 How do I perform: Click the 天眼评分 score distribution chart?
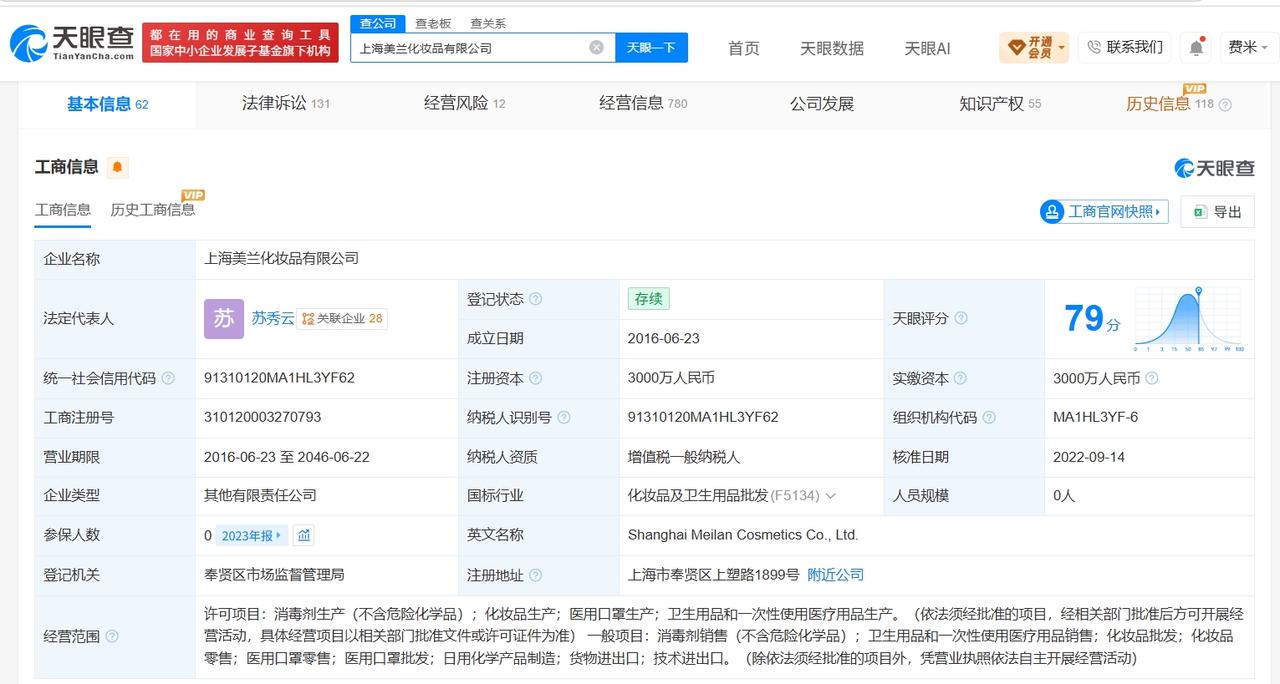point(1189,319)
